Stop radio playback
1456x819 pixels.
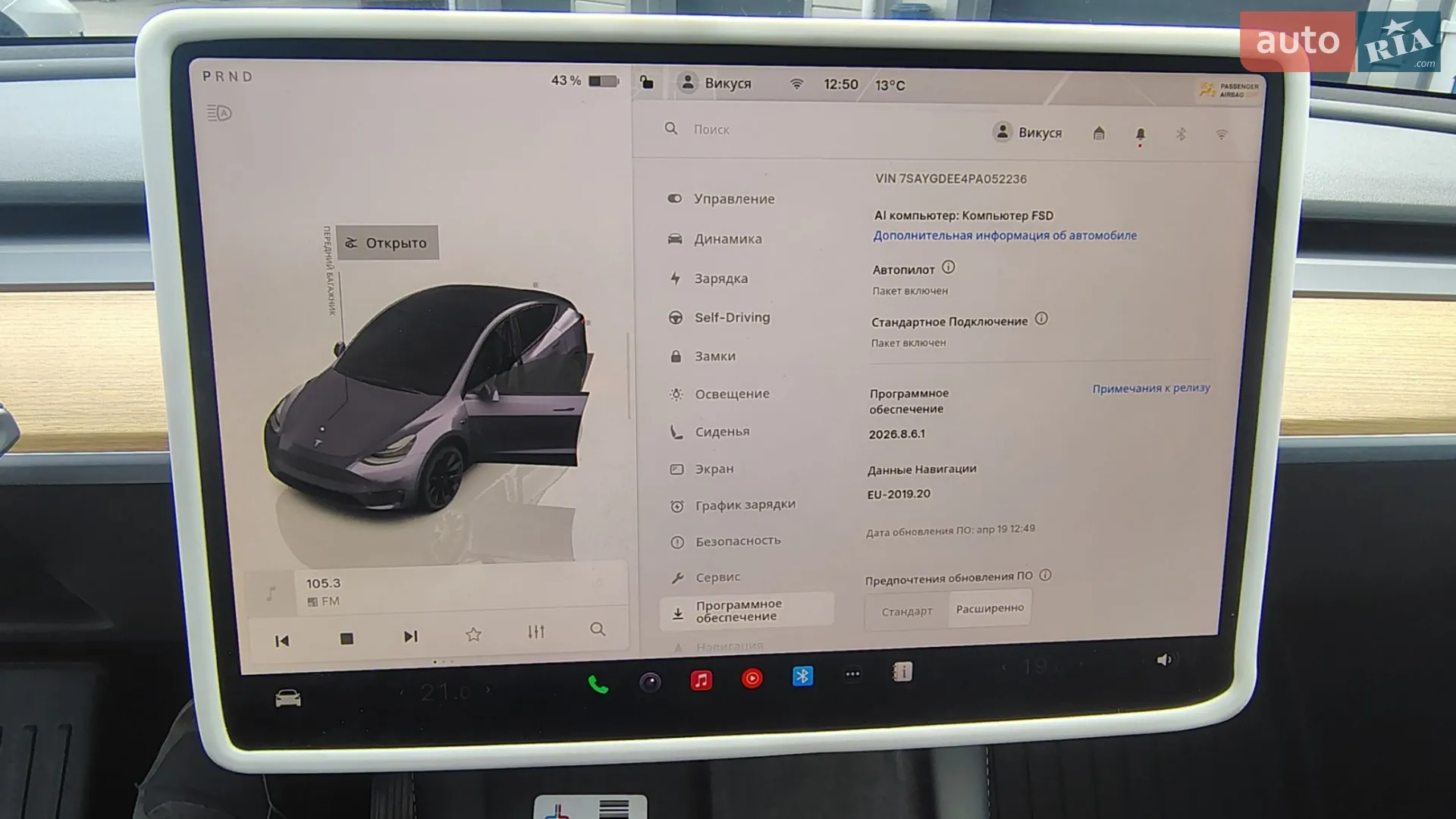(347, 639)
